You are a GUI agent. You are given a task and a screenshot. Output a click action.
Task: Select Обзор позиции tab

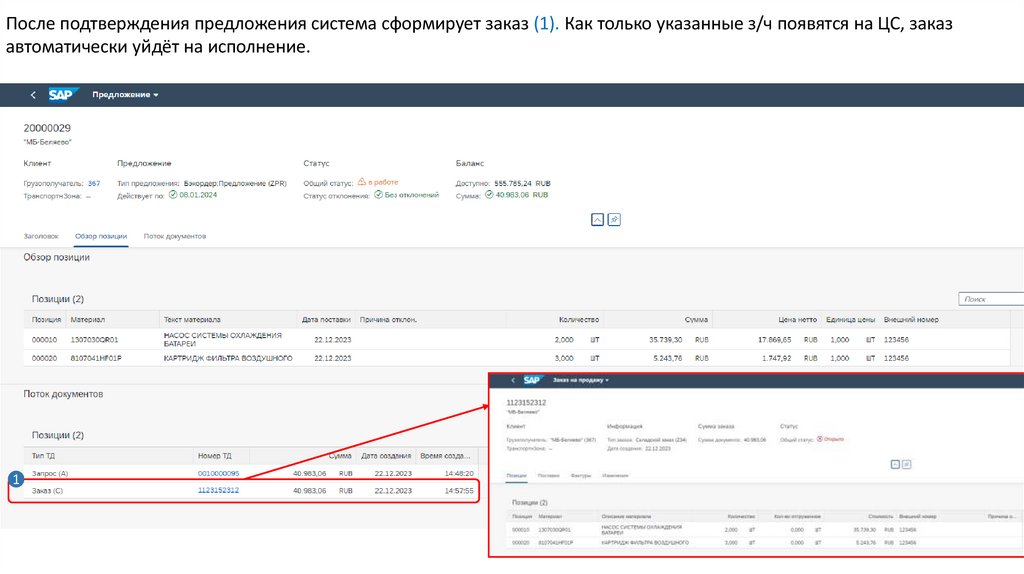coord(101,236)
